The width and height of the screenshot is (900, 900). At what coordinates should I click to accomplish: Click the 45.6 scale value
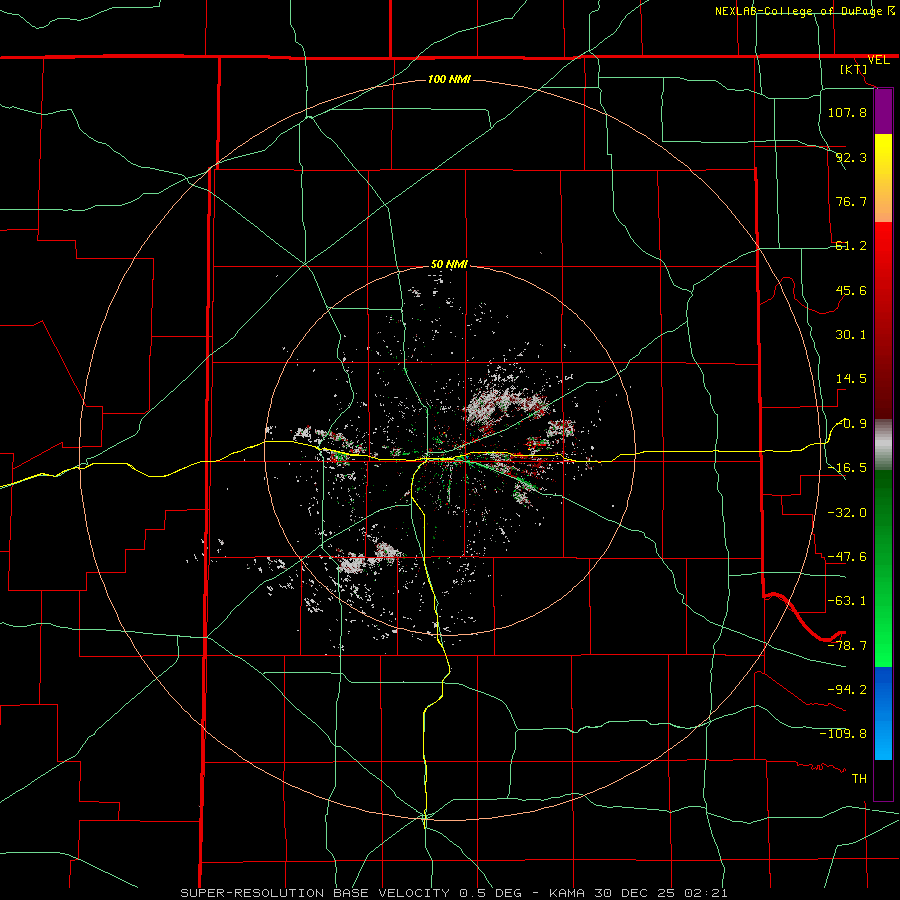851,290
